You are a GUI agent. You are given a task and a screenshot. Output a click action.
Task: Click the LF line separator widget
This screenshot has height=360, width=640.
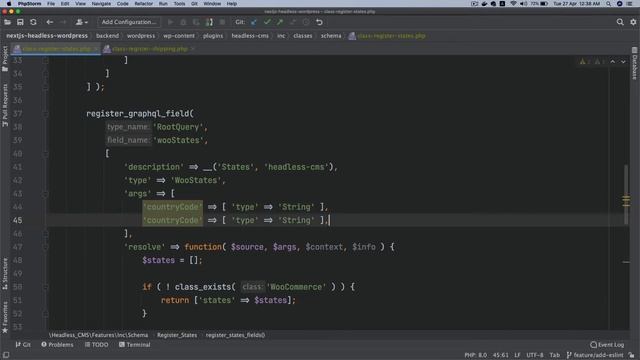coord(517,356)
